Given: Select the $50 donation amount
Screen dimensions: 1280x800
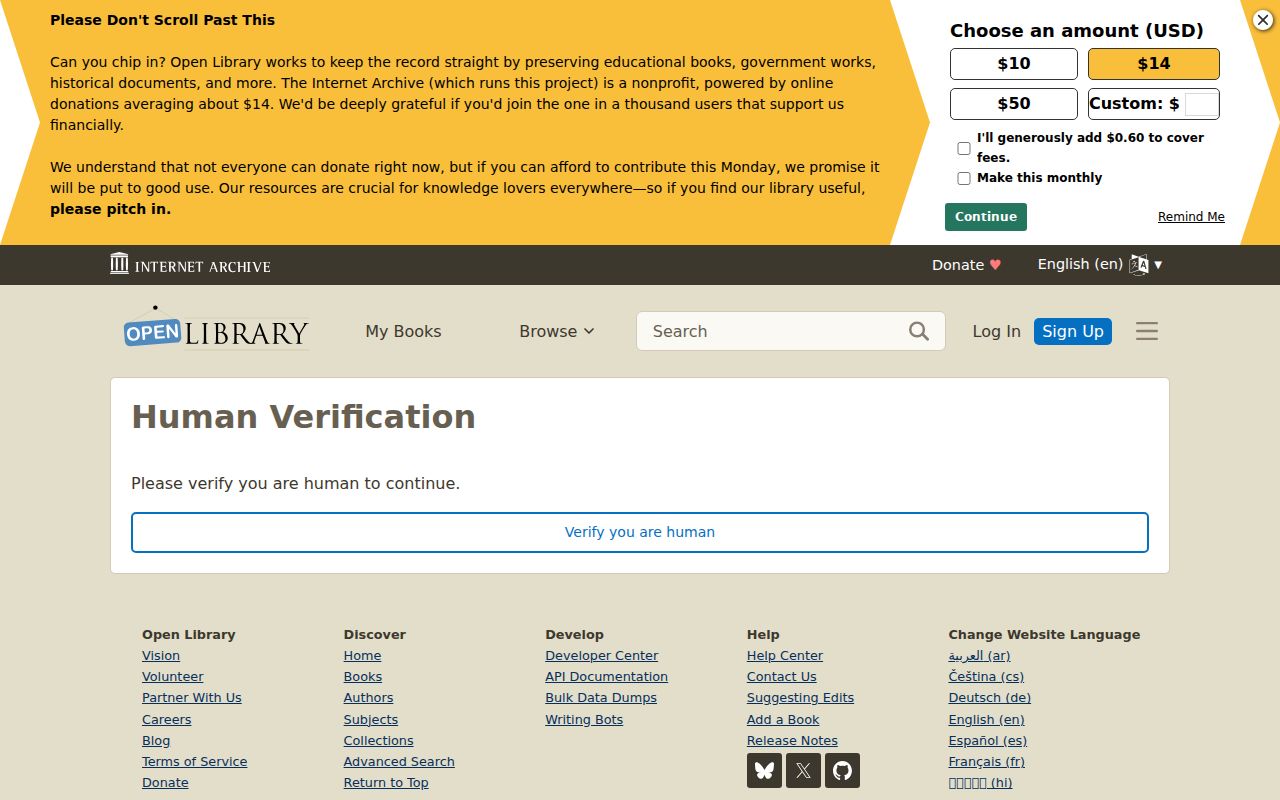Looking at the screenshot, I should click(1014, 103).
